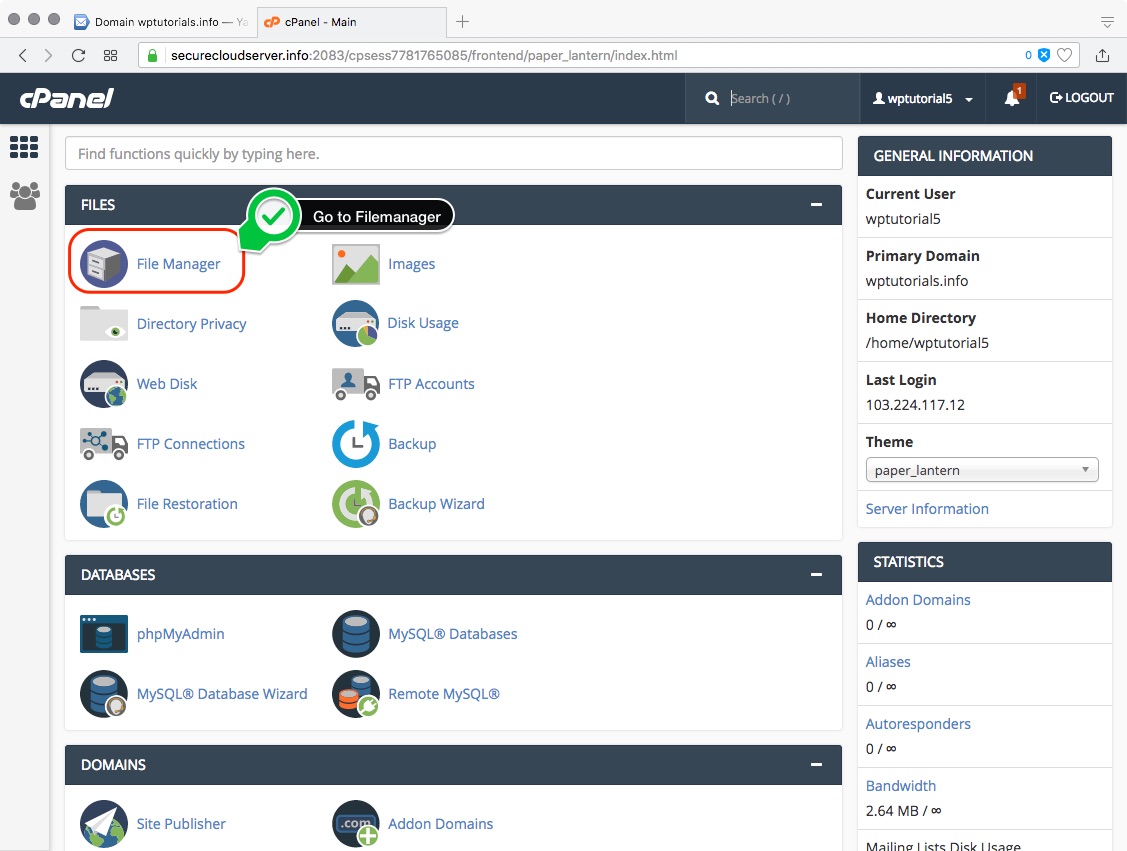Viewport: 1127px width, 851px height.
Task: Open the Directory Privacy link
Action: point(191,324)
